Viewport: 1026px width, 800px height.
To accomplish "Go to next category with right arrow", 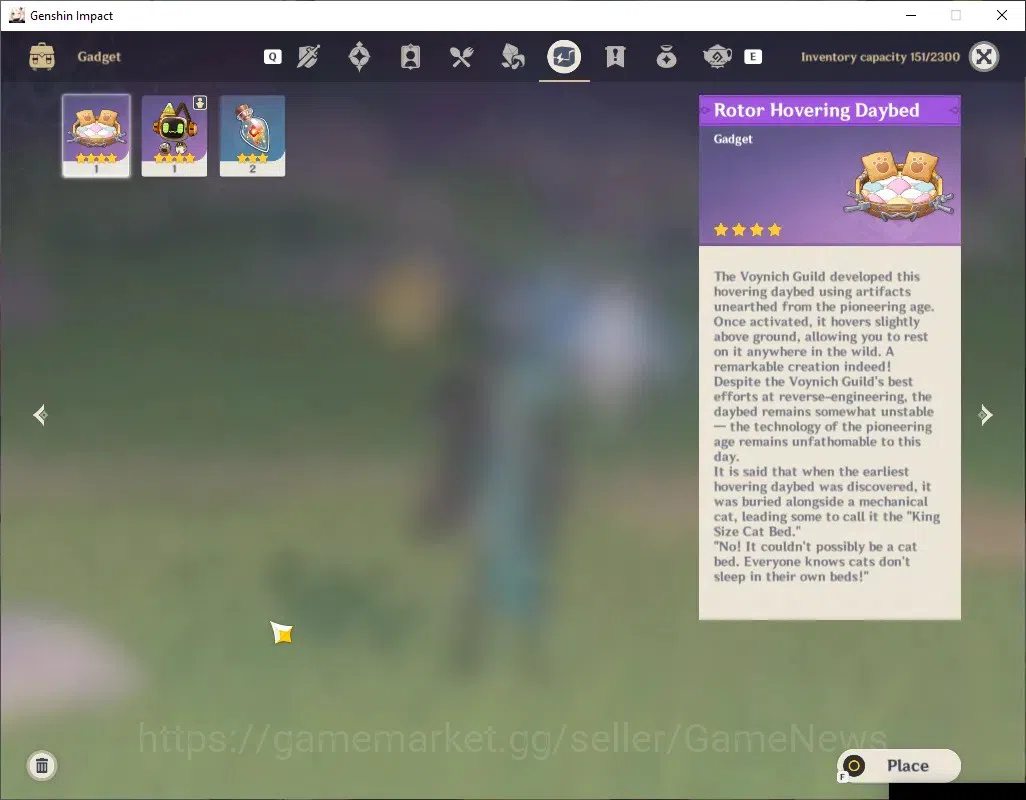I will (985, 415).
